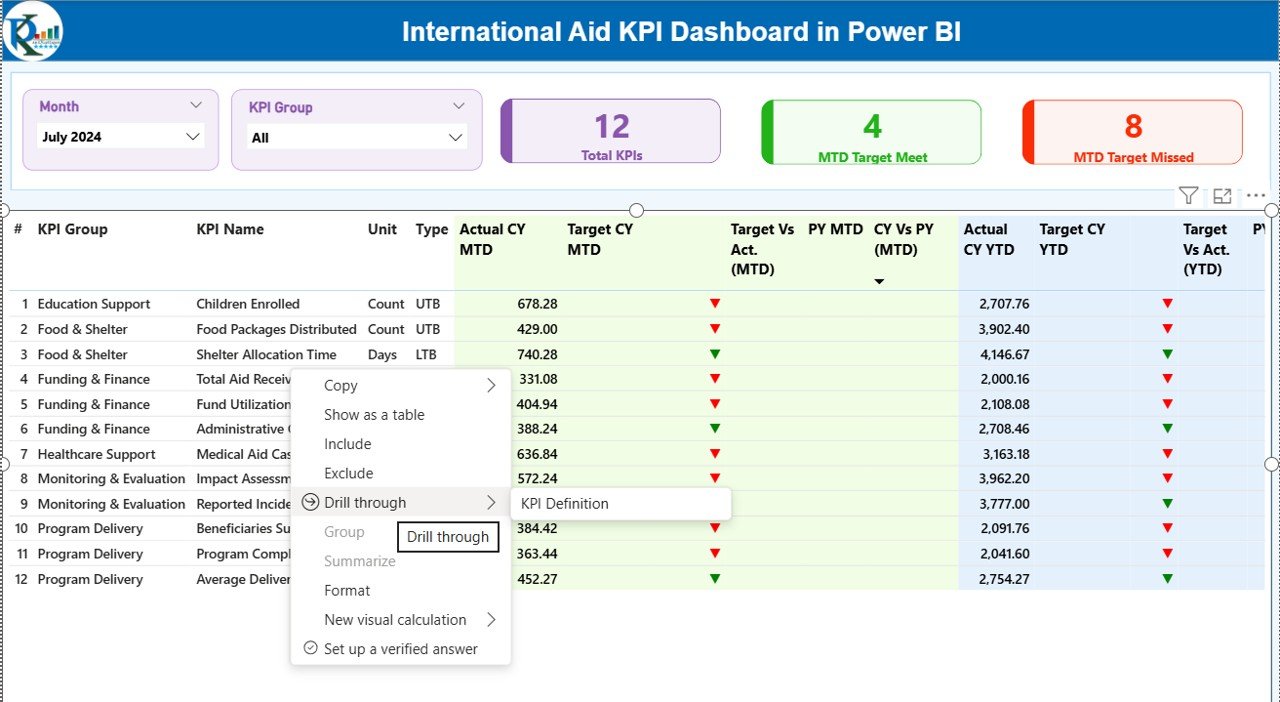
Task: Click the check icon beside Set up a verified answer
Action: coord(310,648)
